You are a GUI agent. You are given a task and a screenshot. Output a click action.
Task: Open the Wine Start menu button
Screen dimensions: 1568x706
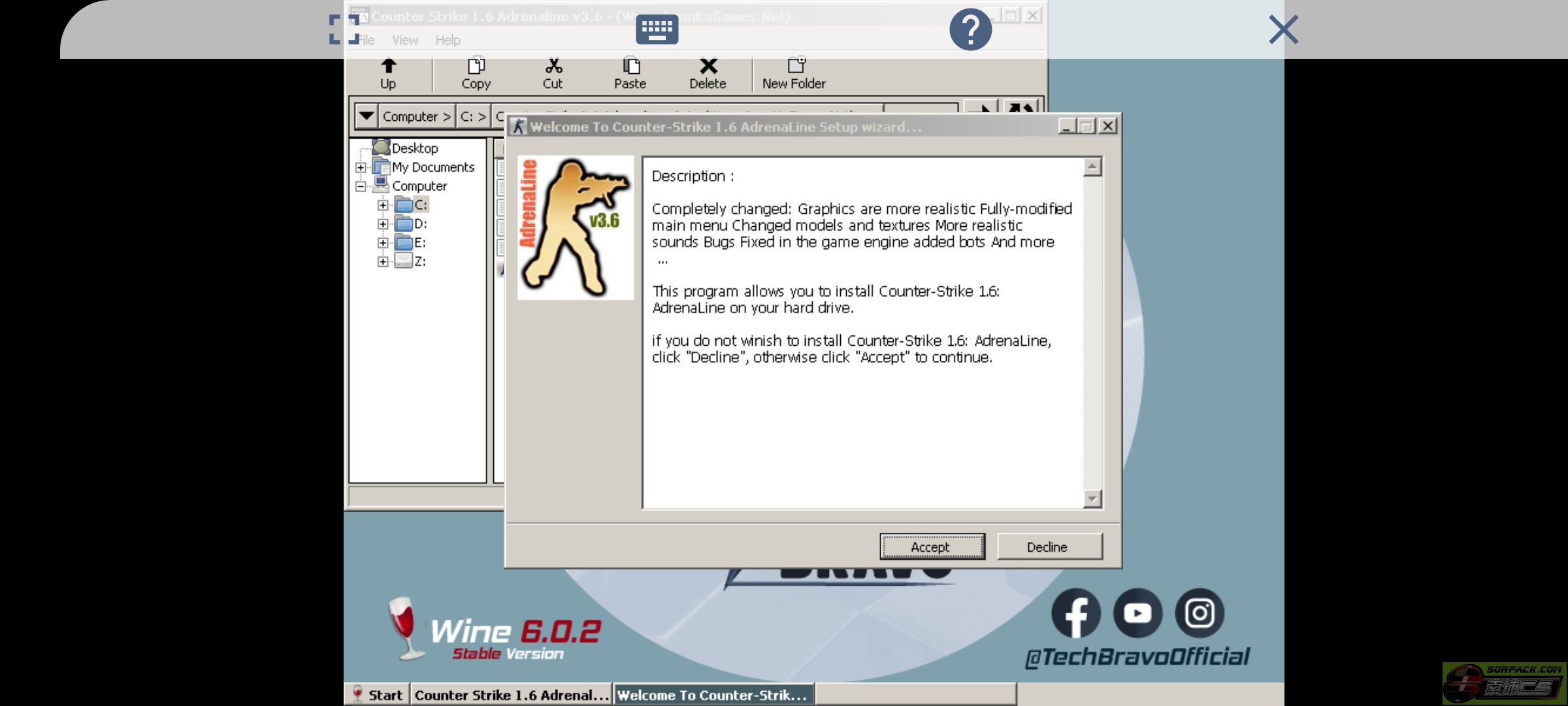[378, 695]
